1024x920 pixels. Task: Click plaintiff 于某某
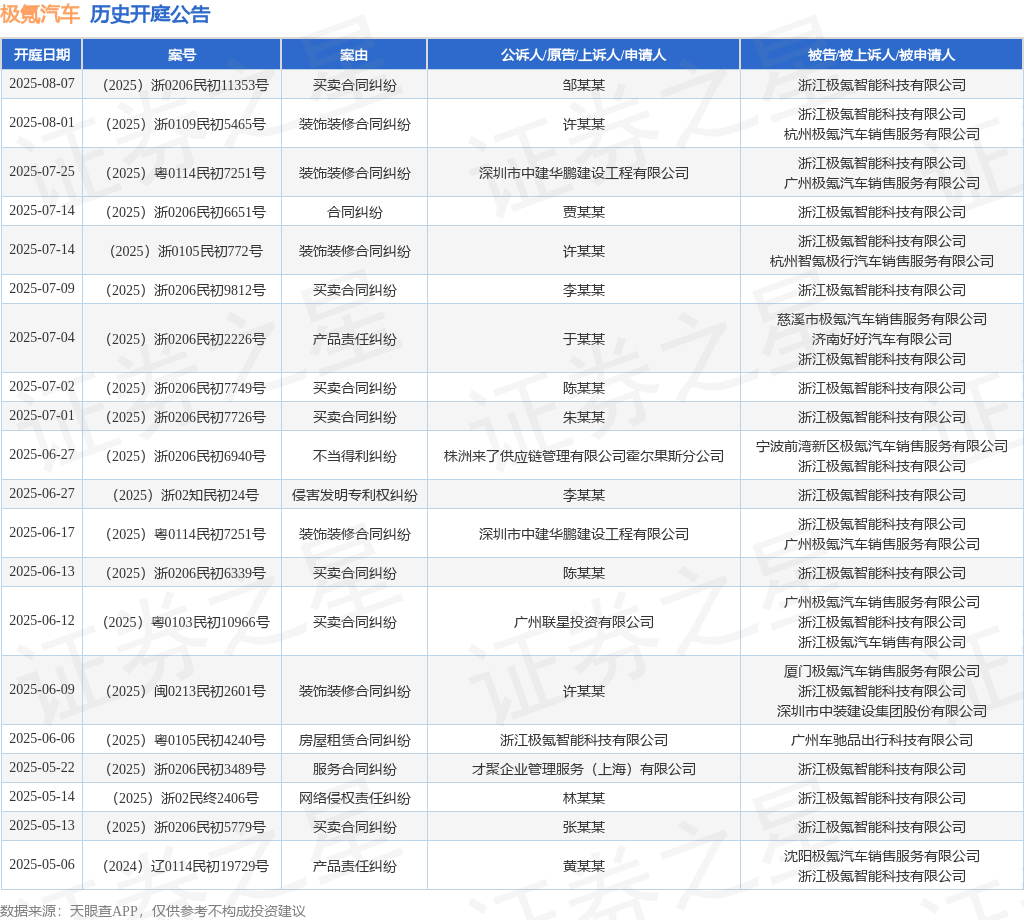pos(584,340)
